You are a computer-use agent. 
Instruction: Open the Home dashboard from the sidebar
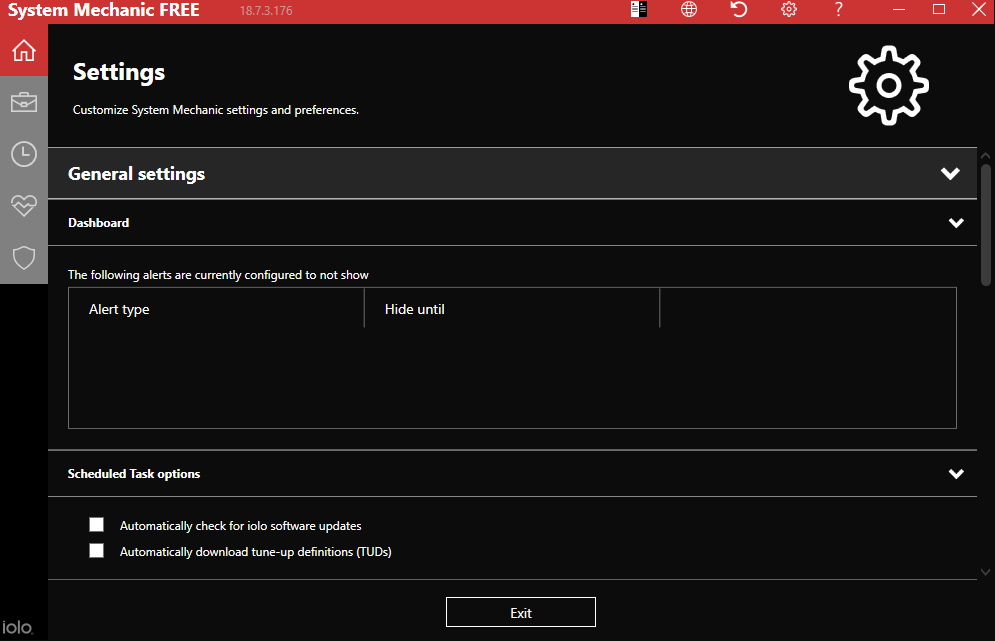24,50
